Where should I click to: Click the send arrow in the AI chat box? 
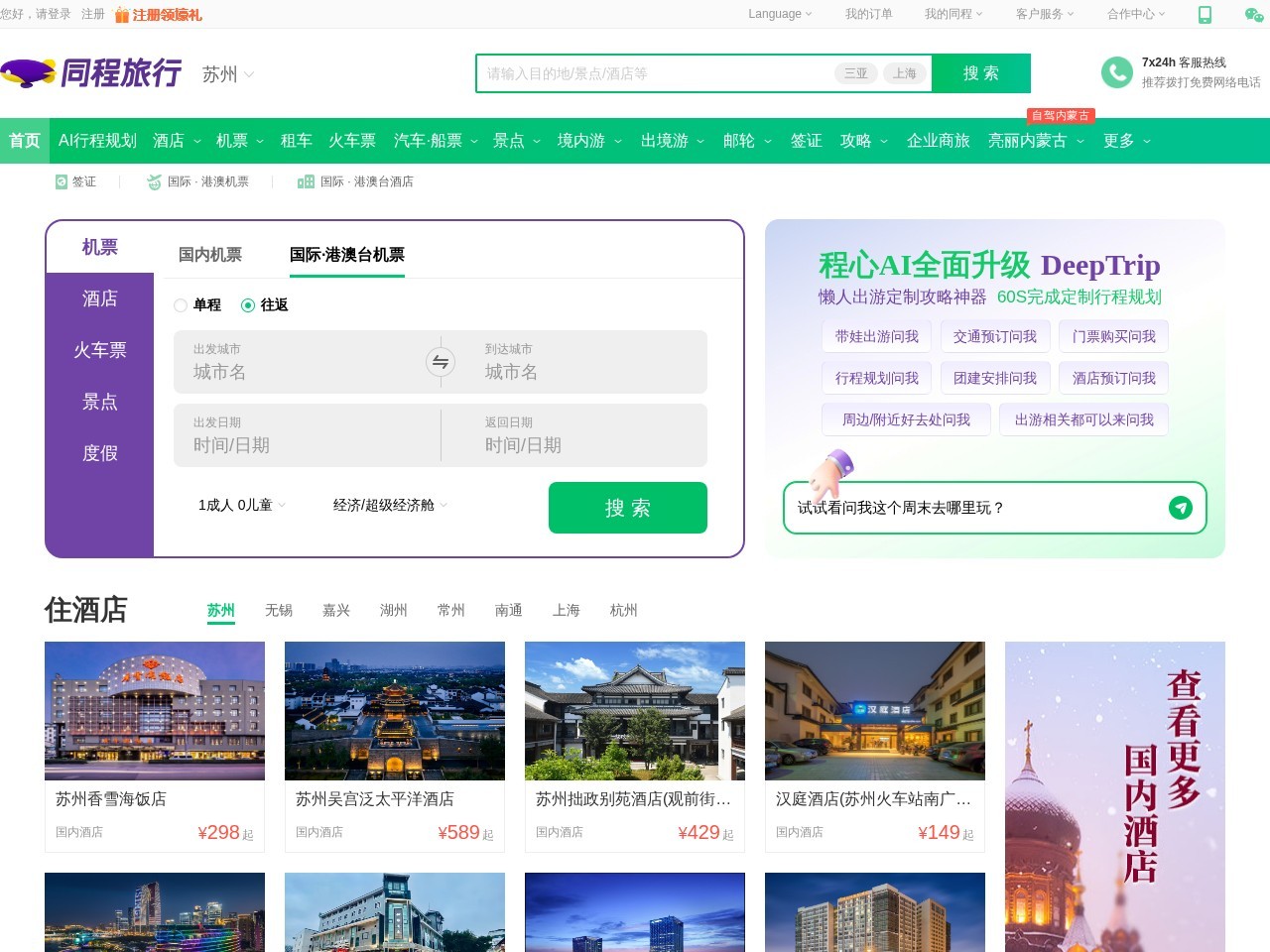1180,508
